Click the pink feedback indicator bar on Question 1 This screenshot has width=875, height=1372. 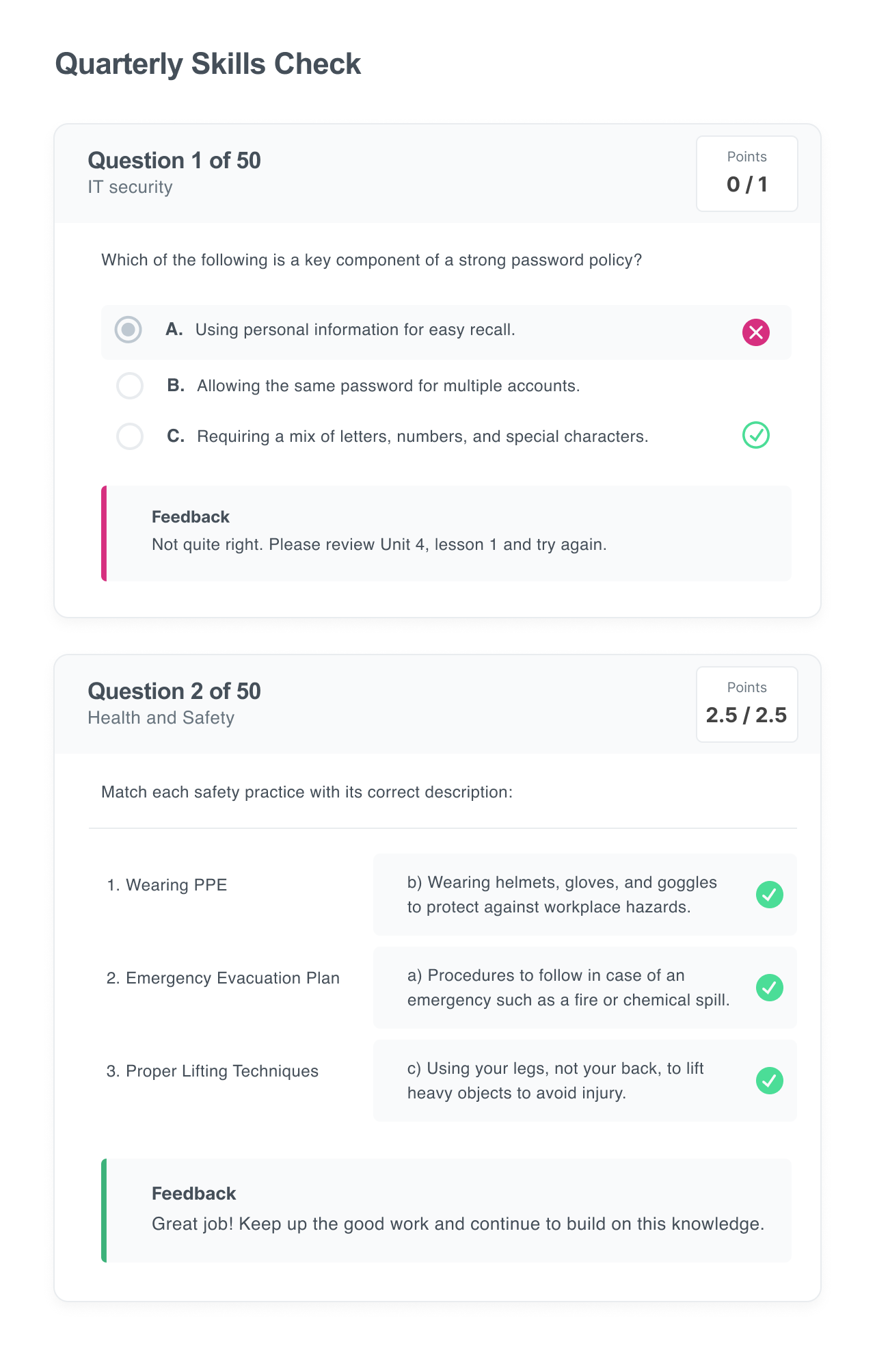click(x=105, y=533)
